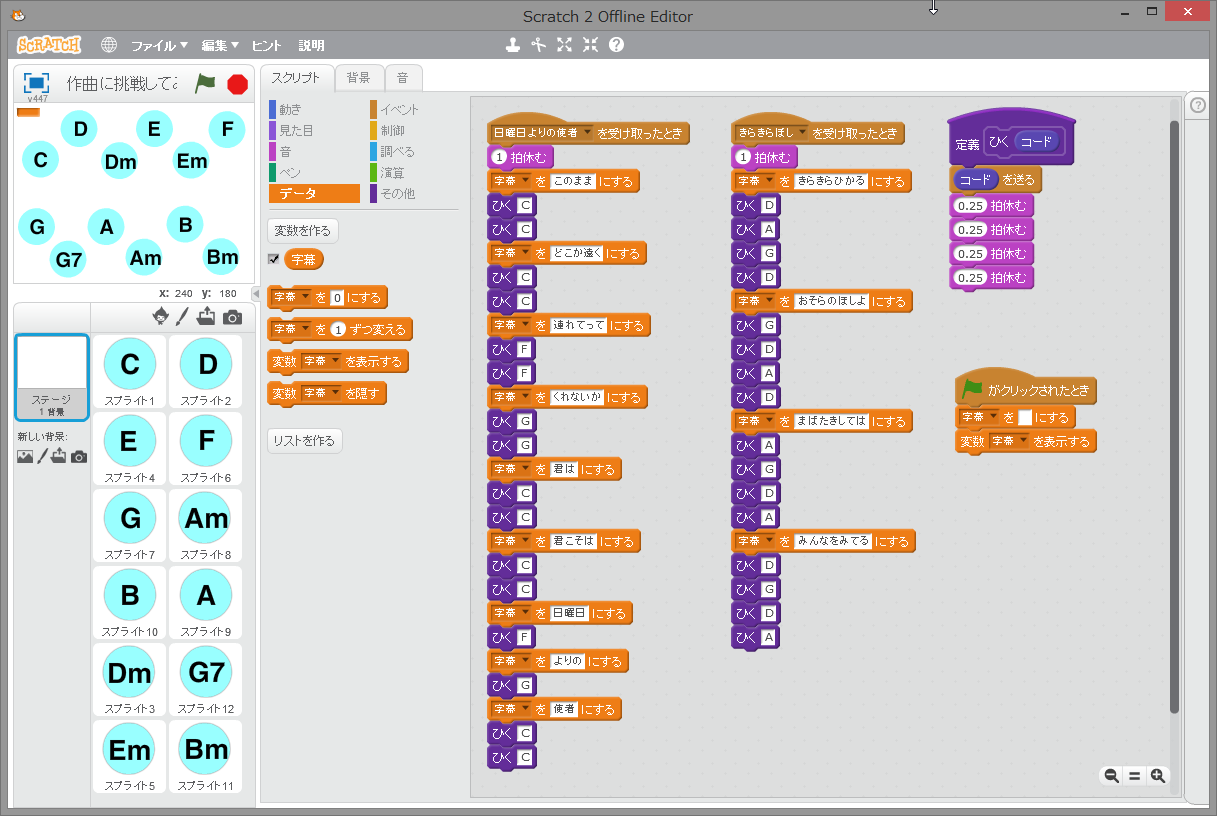Zoom out the scripts area
This screenshot has width=1217, height=816.
1111,776
